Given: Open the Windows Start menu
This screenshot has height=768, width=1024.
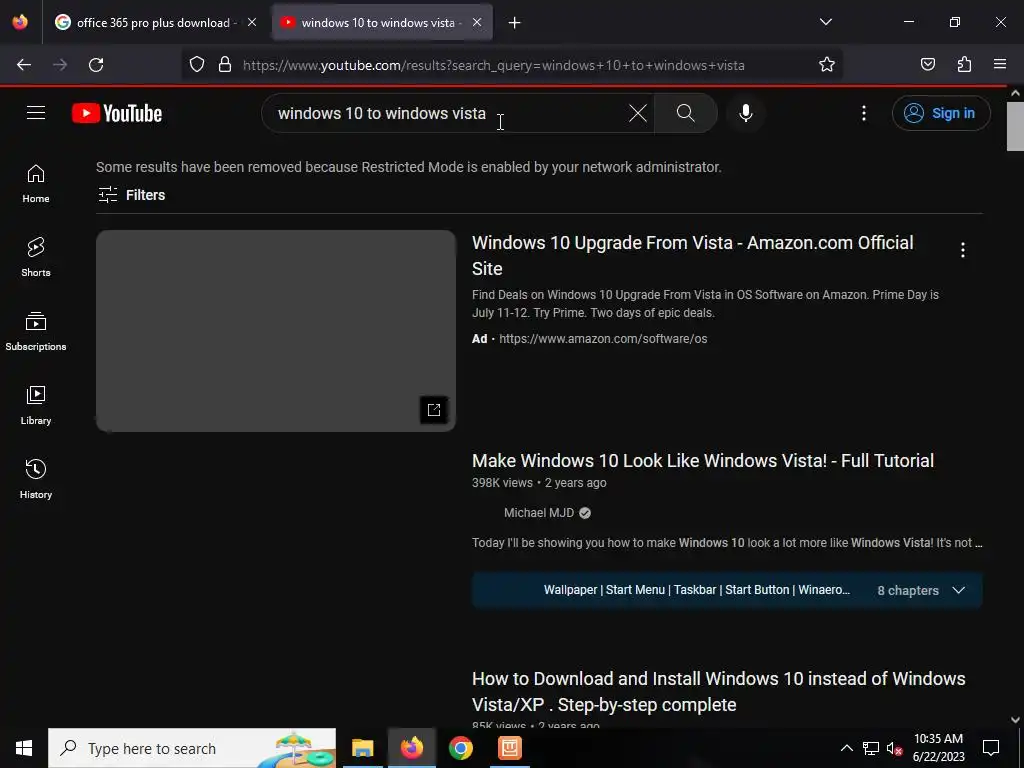Looking at the screenshot, I should click(x=24, y=748).
